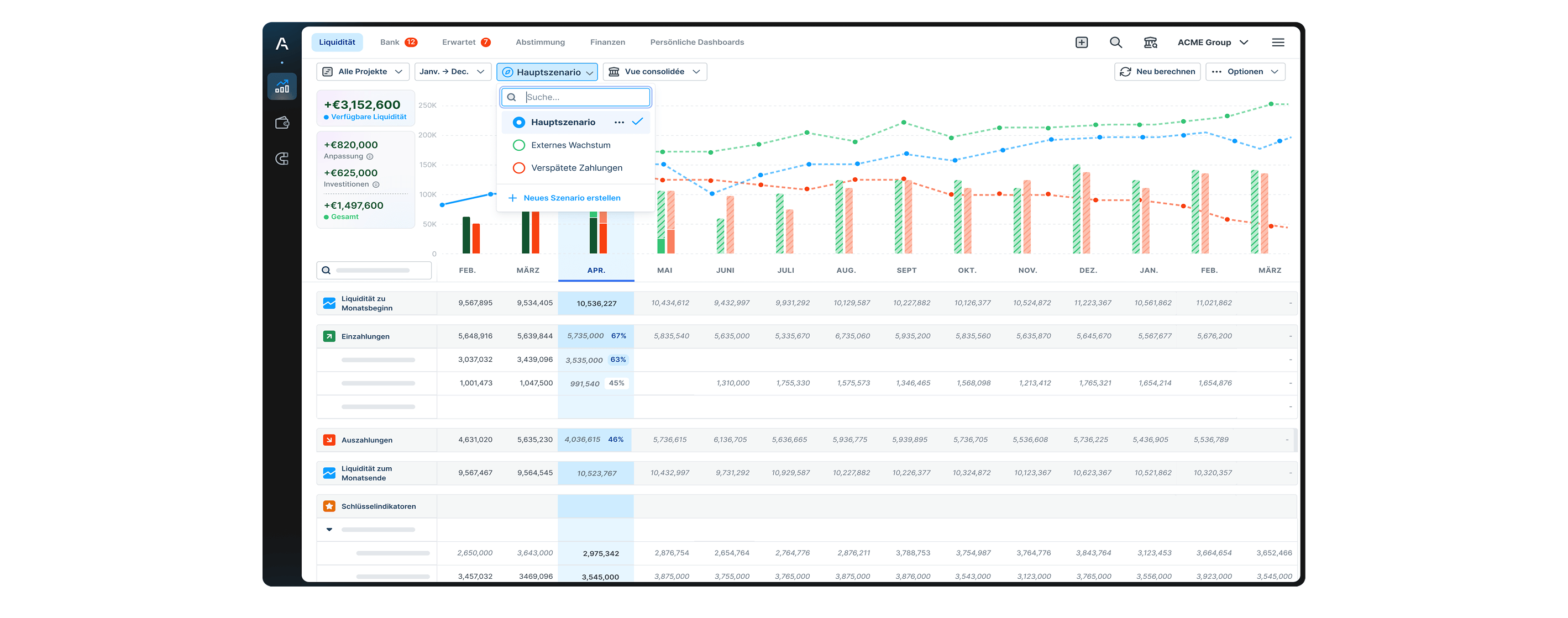Click the add-new plus icon in header

point(1081,42)
